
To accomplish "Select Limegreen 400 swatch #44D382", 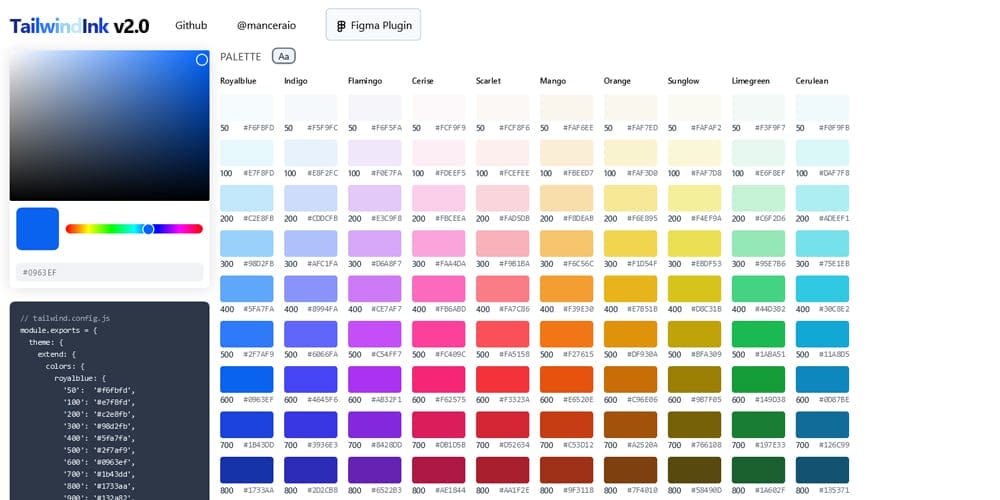I will pos(759,289).
